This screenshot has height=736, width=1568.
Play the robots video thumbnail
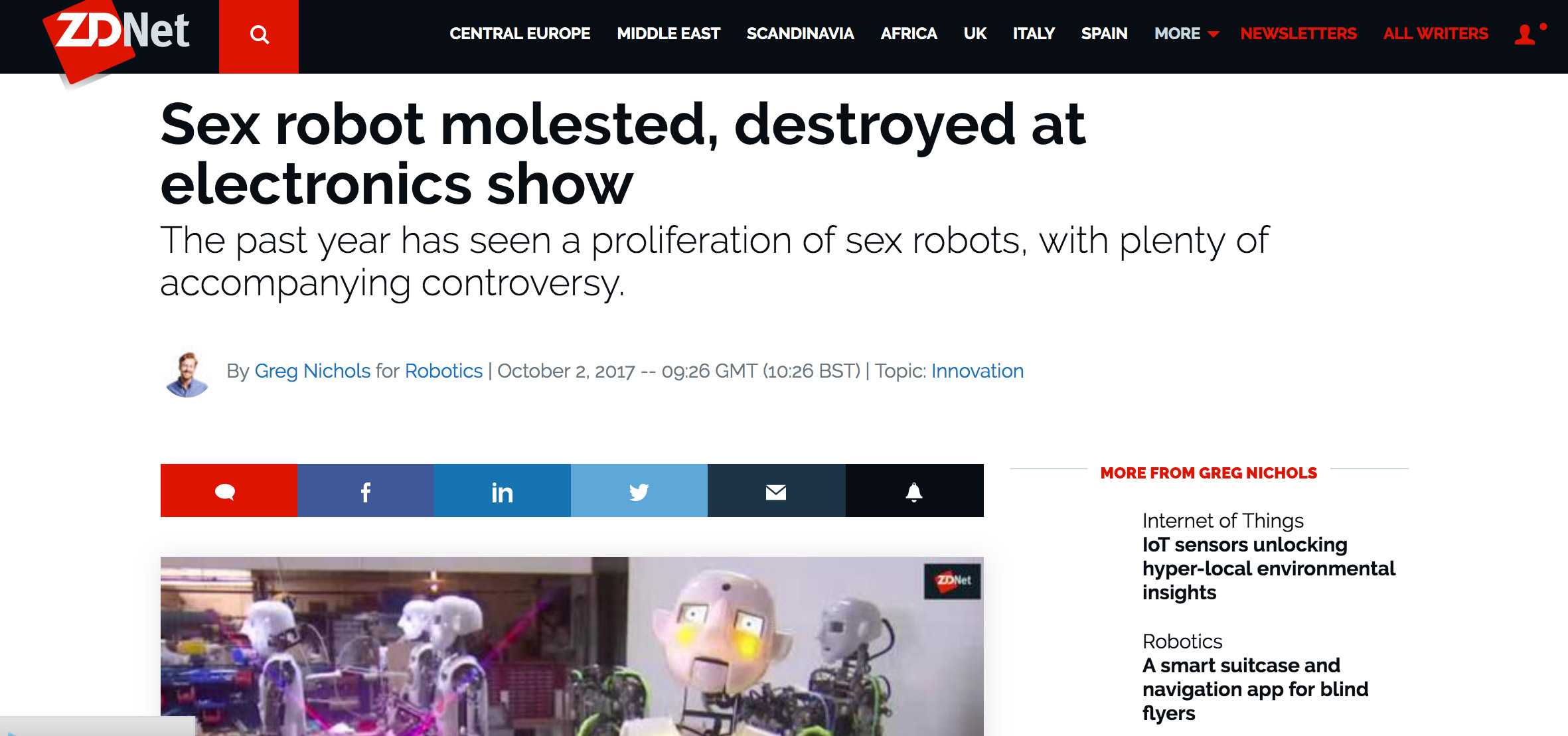[572, 646]
